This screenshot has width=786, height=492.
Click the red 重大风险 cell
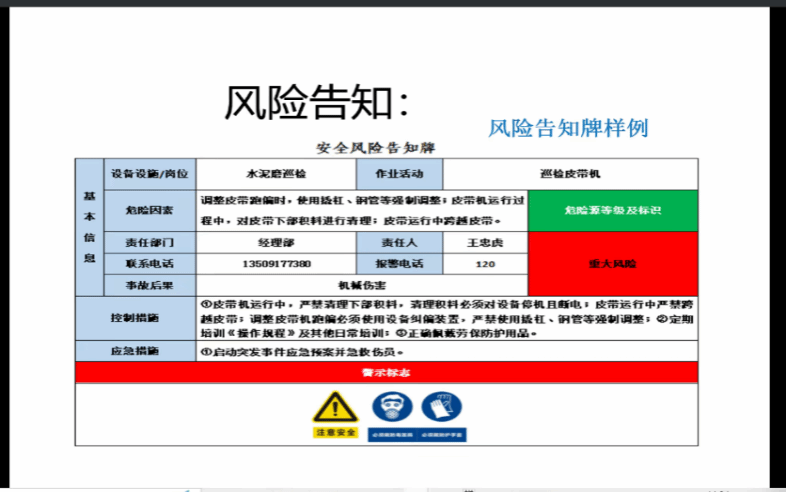click(x=612, y=264)
